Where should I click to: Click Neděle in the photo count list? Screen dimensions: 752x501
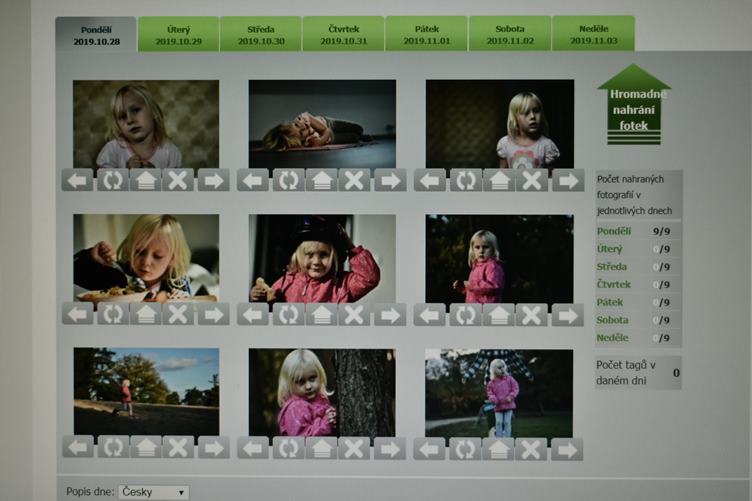612,338
